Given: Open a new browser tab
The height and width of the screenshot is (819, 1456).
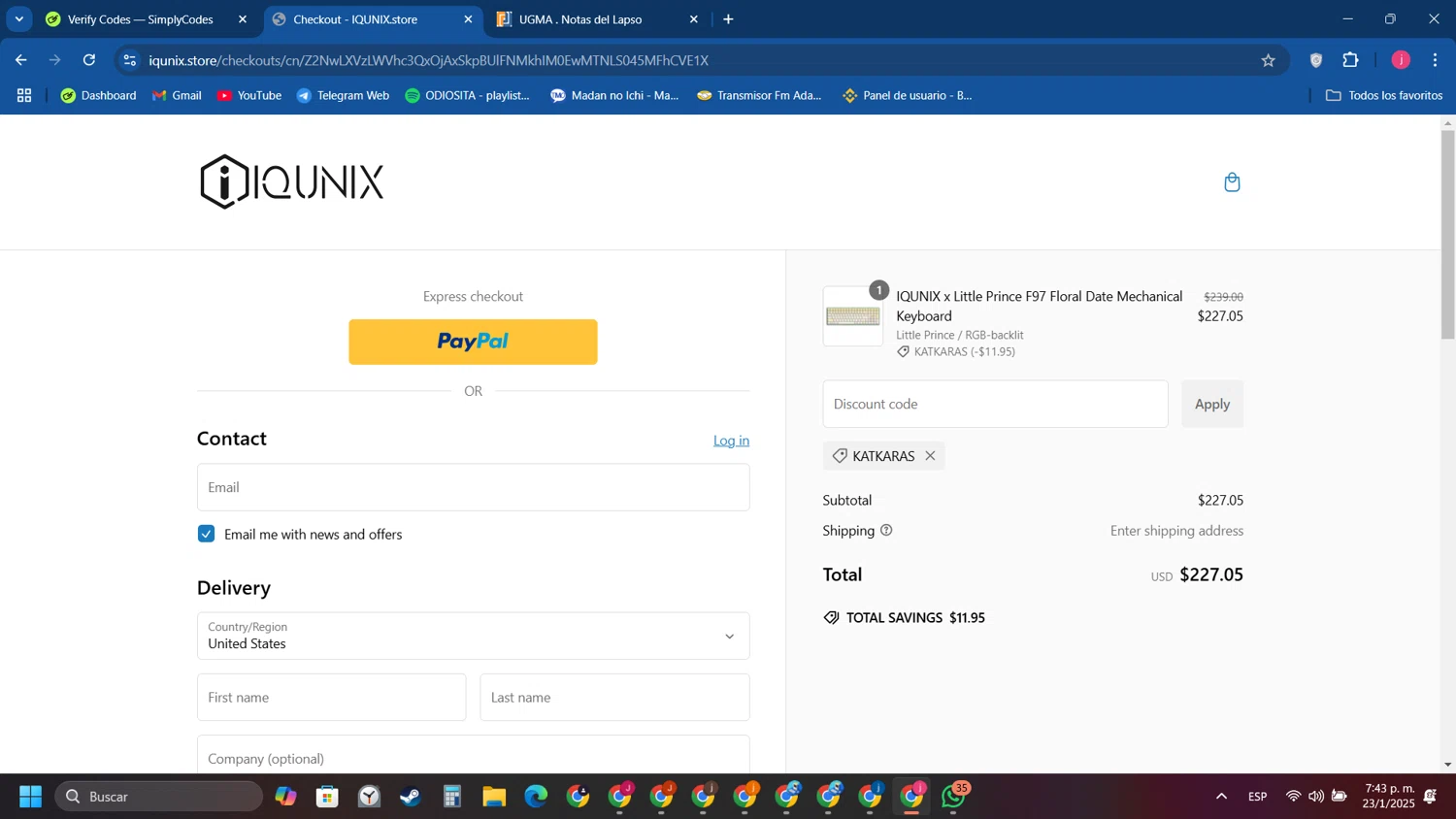Looking at the screenshot, I should coord(729,19).
